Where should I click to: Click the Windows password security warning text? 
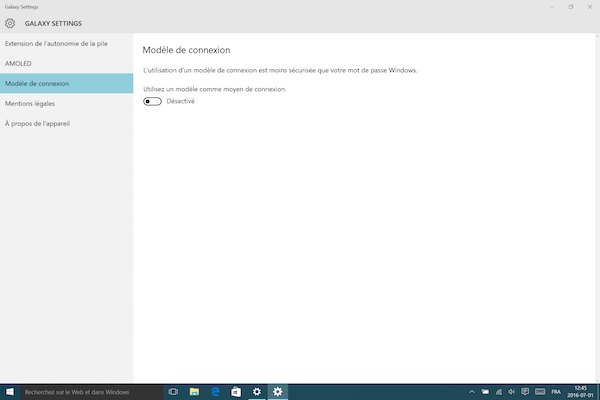tap(280, 70)
